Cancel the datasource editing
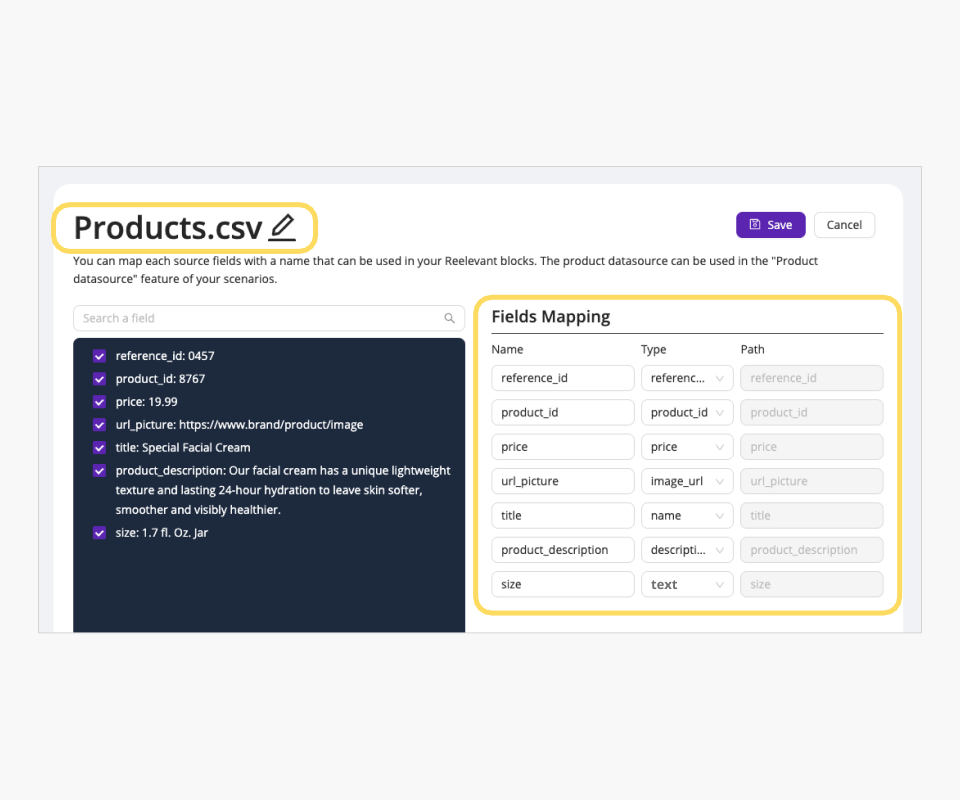This screenshot has height=800, width=960. (x=844, y=225)
